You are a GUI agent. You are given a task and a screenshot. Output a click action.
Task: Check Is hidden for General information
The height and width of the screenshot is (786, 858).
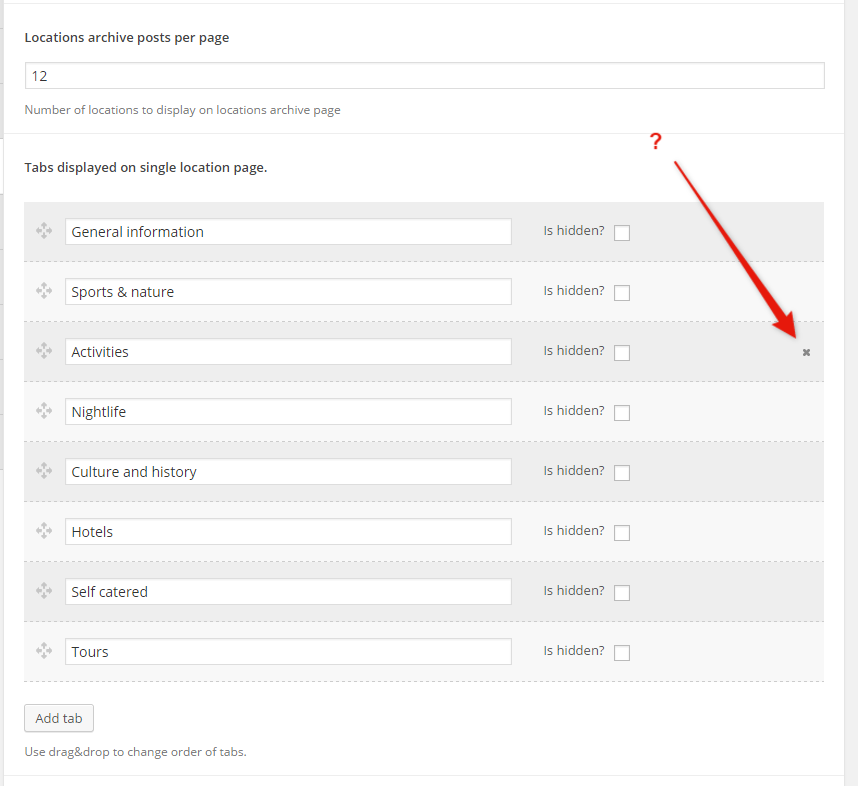[x=622, y=233]
